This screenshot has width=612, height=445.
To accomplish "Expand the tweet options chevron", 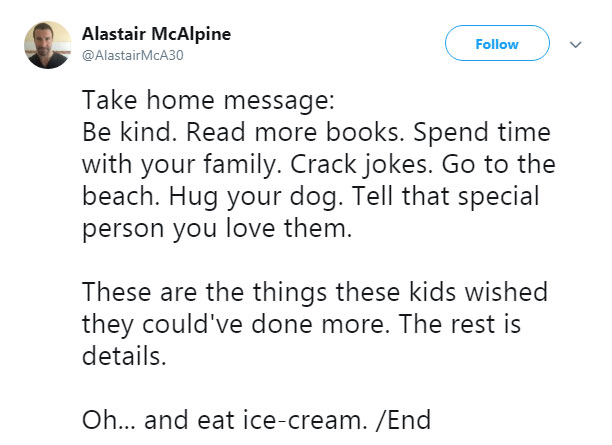I will click(x=575, y=44).
